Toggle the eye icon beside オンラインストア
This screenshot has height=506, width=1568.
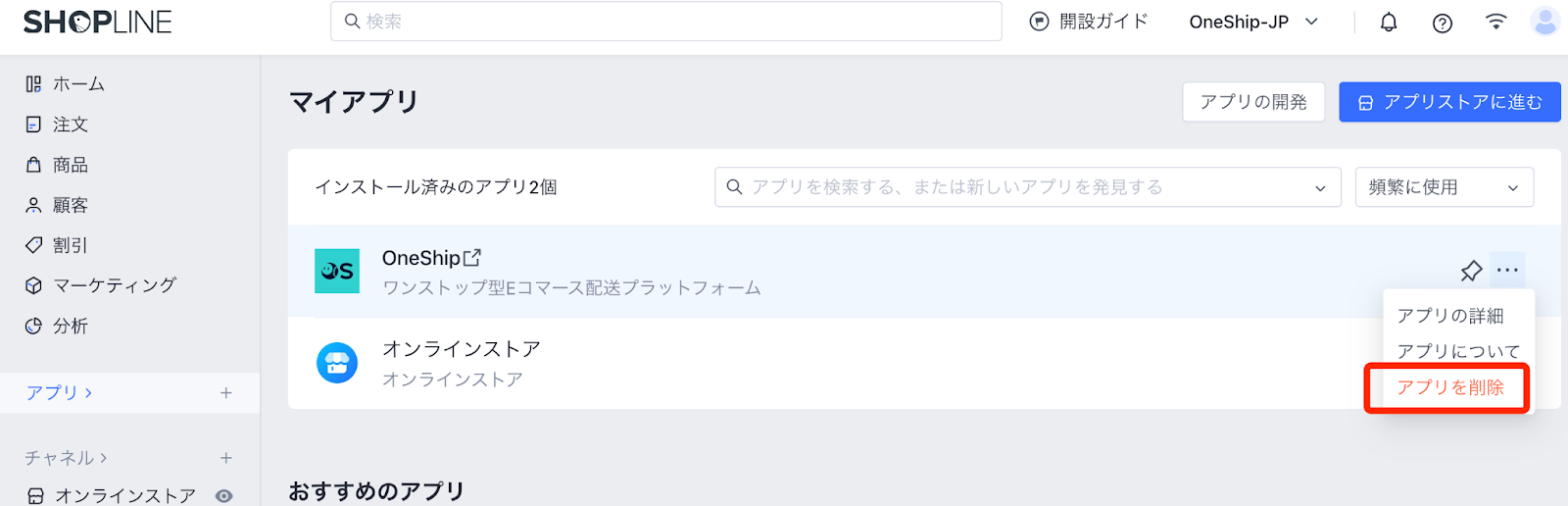224,495
